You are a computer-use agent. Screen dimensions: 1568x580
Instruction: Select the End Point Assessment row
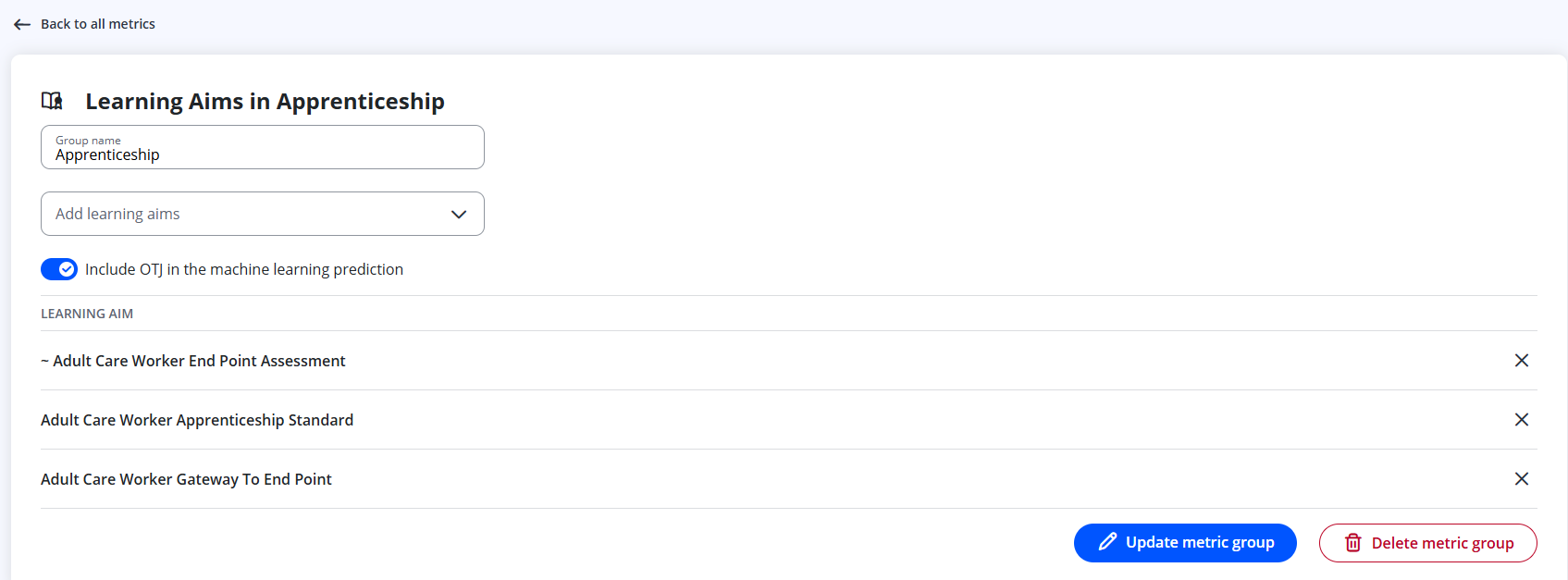pos(789,361)
